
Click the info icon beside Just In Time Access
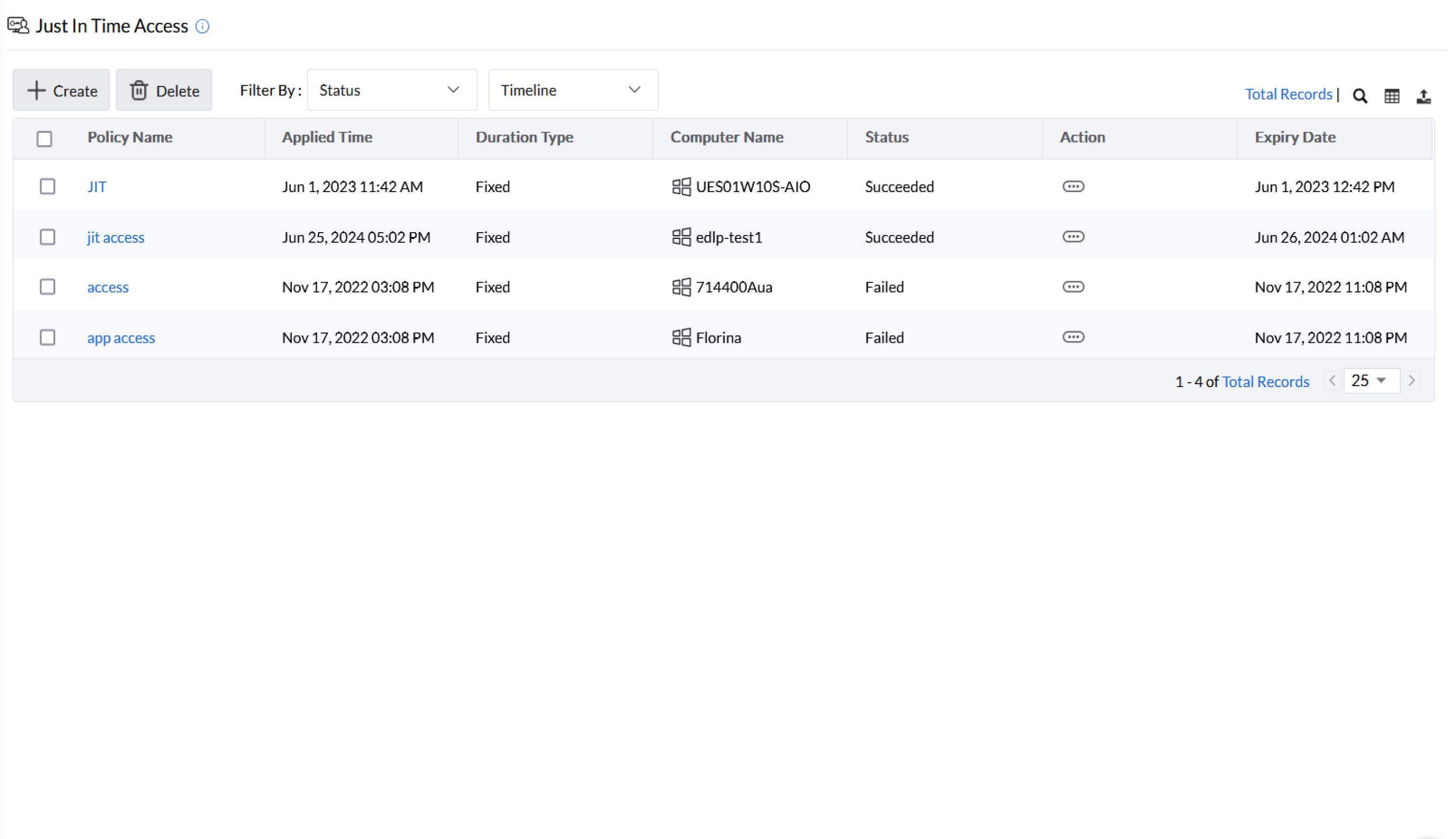click(x=202, y=27)
